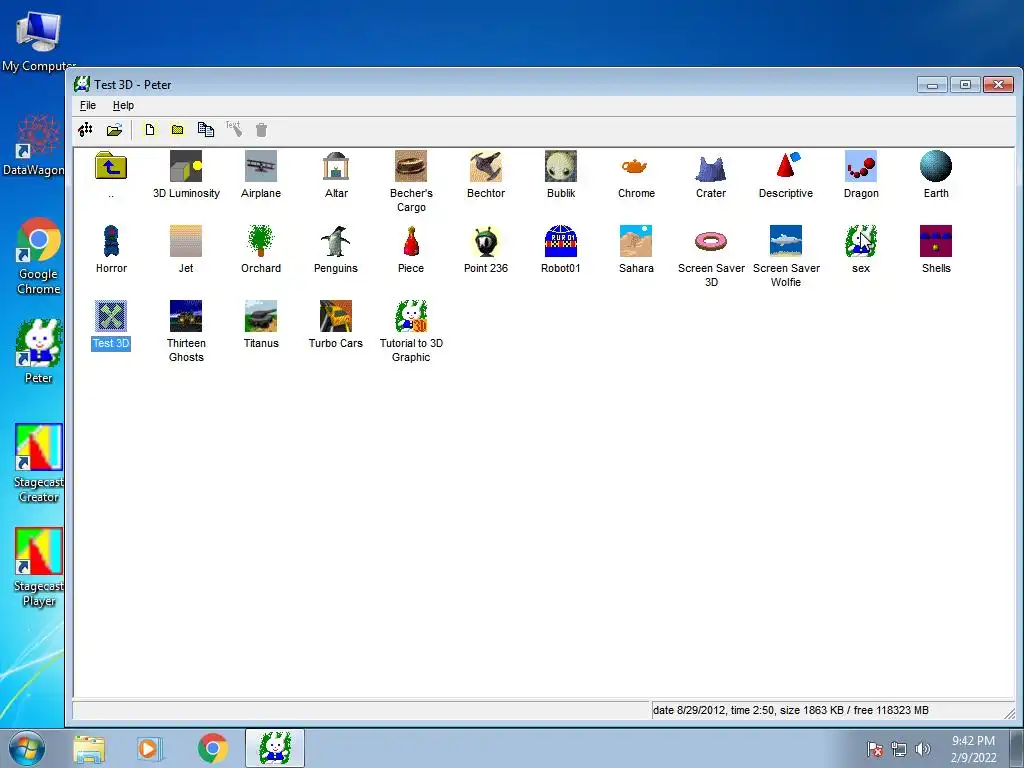
Task: Select the Jet program icon
Action: point(186,241)
